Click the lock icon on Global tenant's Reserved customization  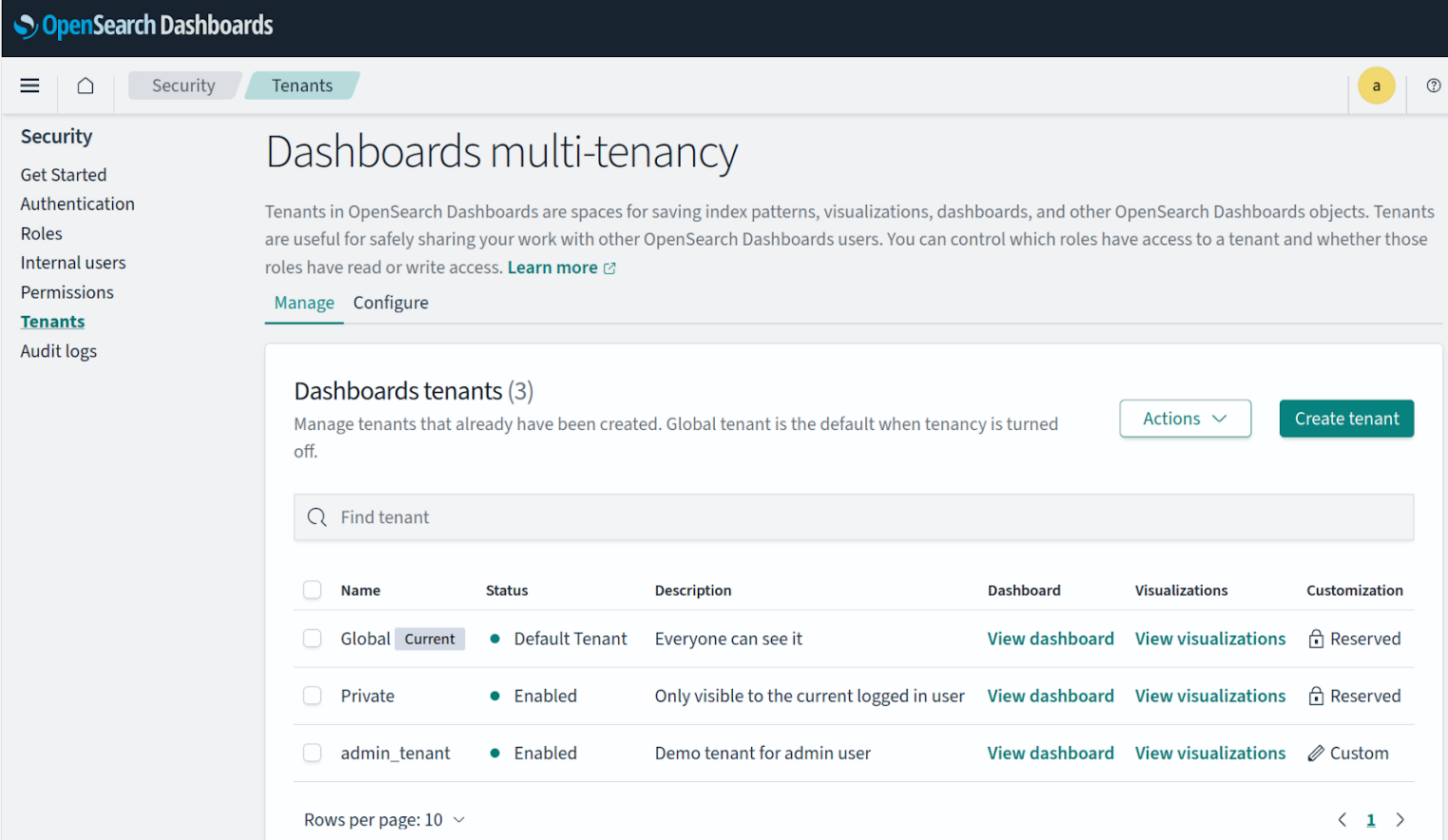1316,639
